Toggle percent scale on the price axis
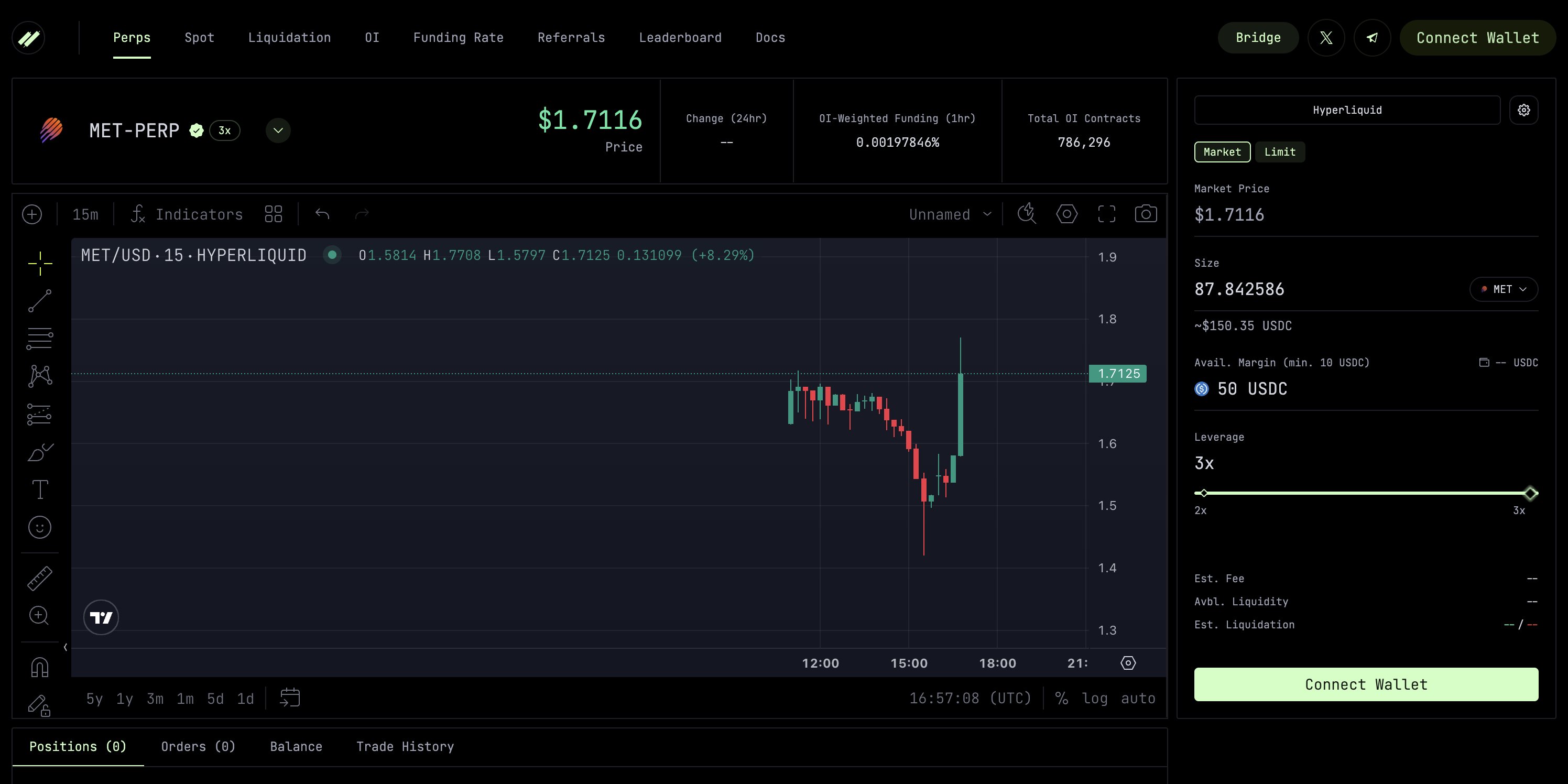 coord(1062,698)
